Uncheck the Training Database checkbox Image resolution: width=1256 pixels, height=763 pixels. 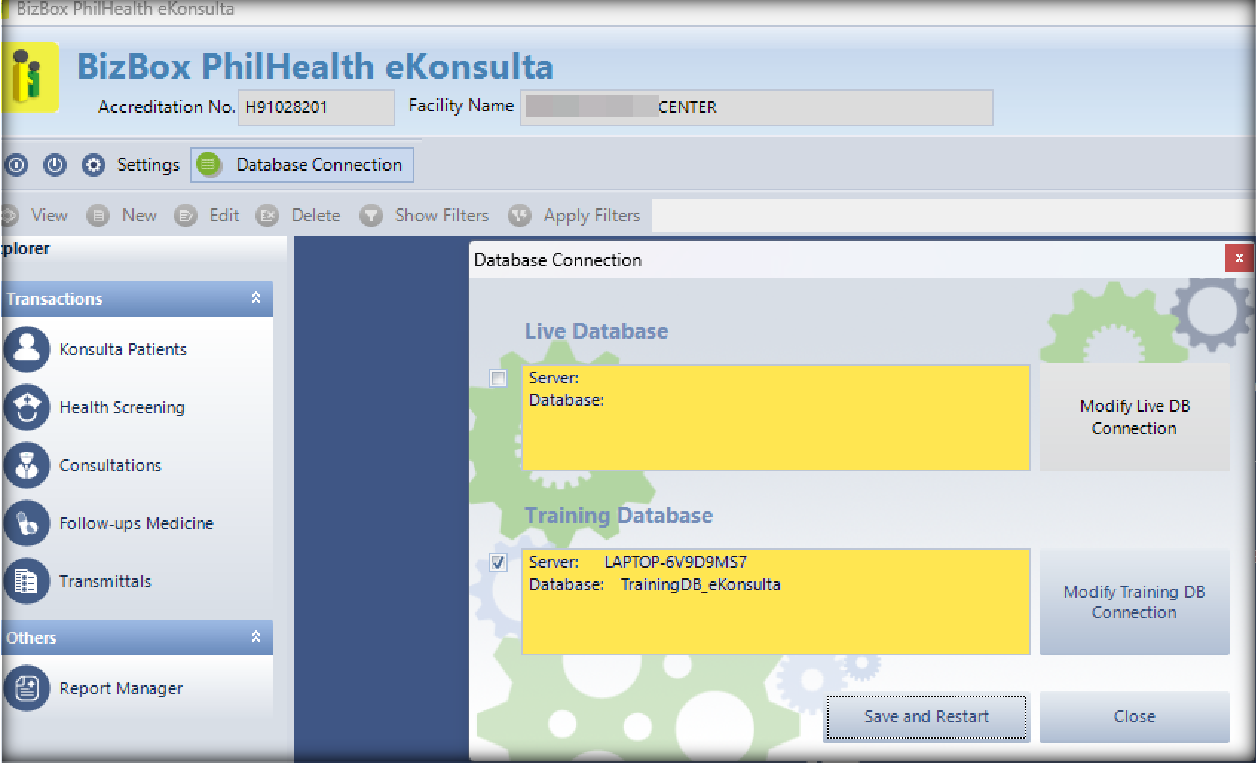(498, 563)
